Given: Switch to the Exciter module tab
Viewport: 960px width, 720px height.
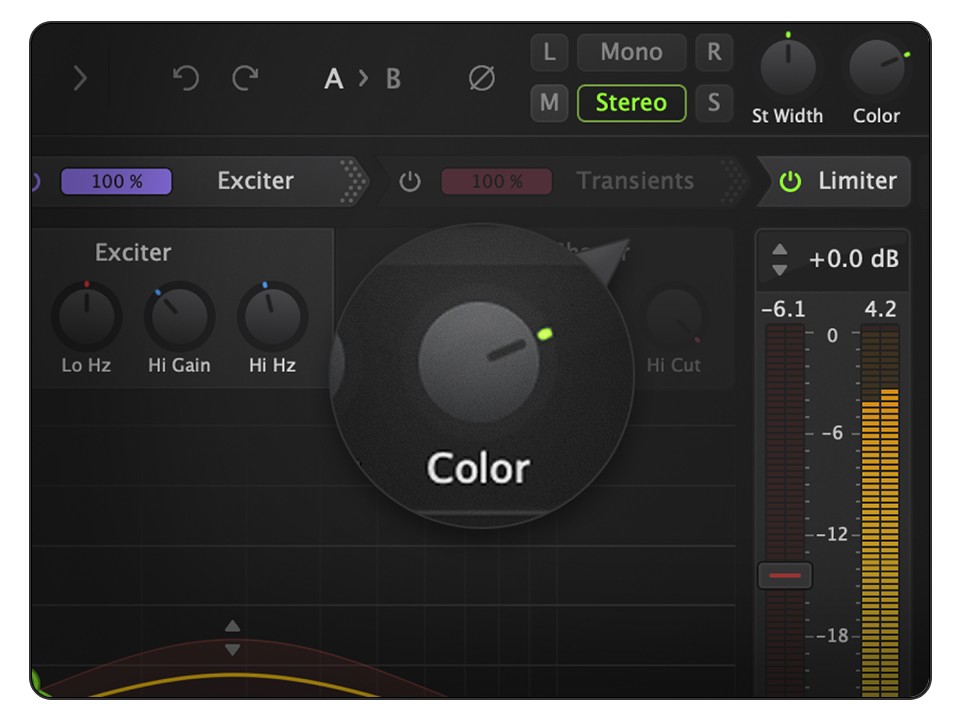Looking at the screenshot, I should point(255,181).
